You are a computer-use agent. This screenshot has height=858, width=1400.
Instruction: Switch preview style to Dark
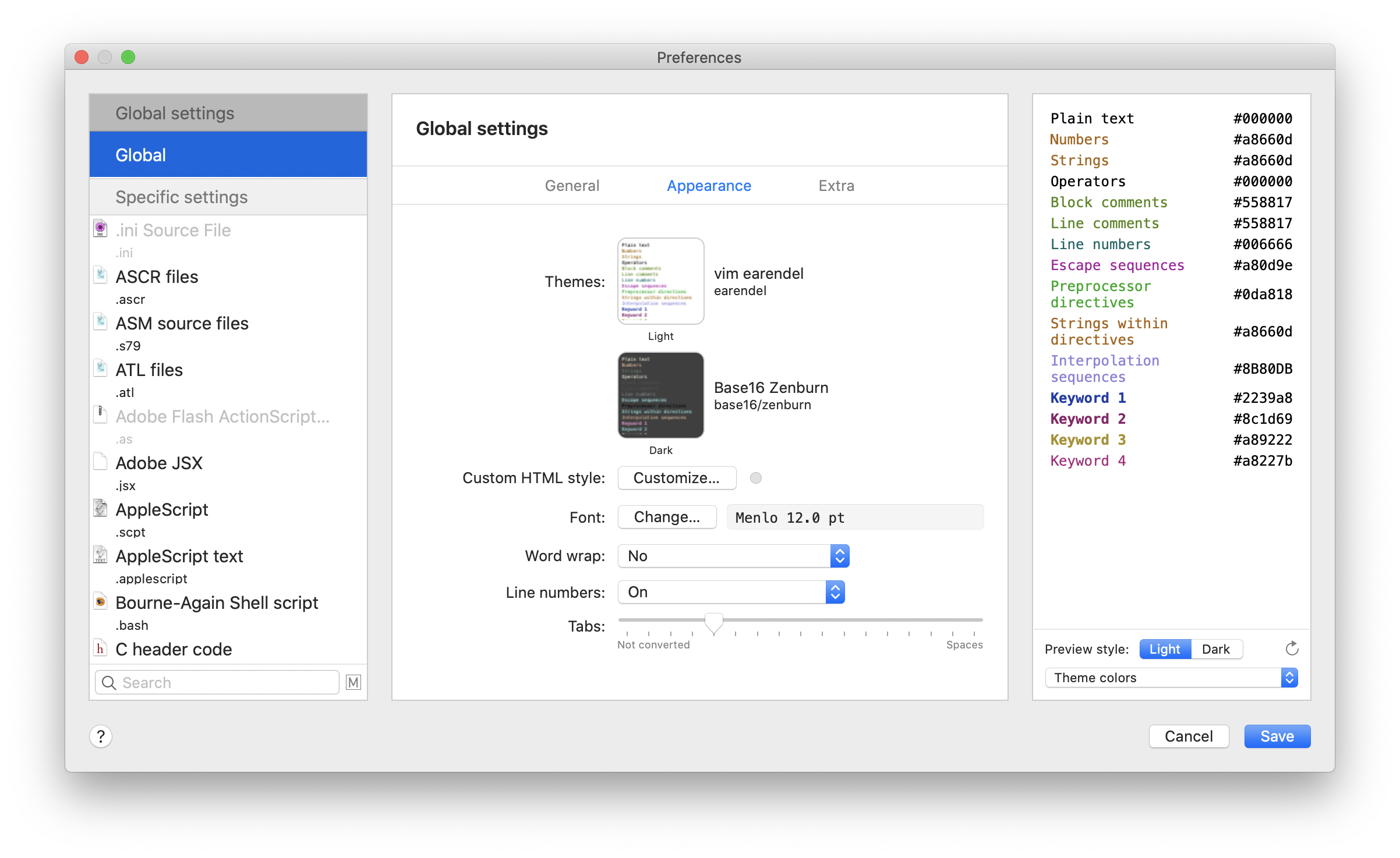(1216, 649)
